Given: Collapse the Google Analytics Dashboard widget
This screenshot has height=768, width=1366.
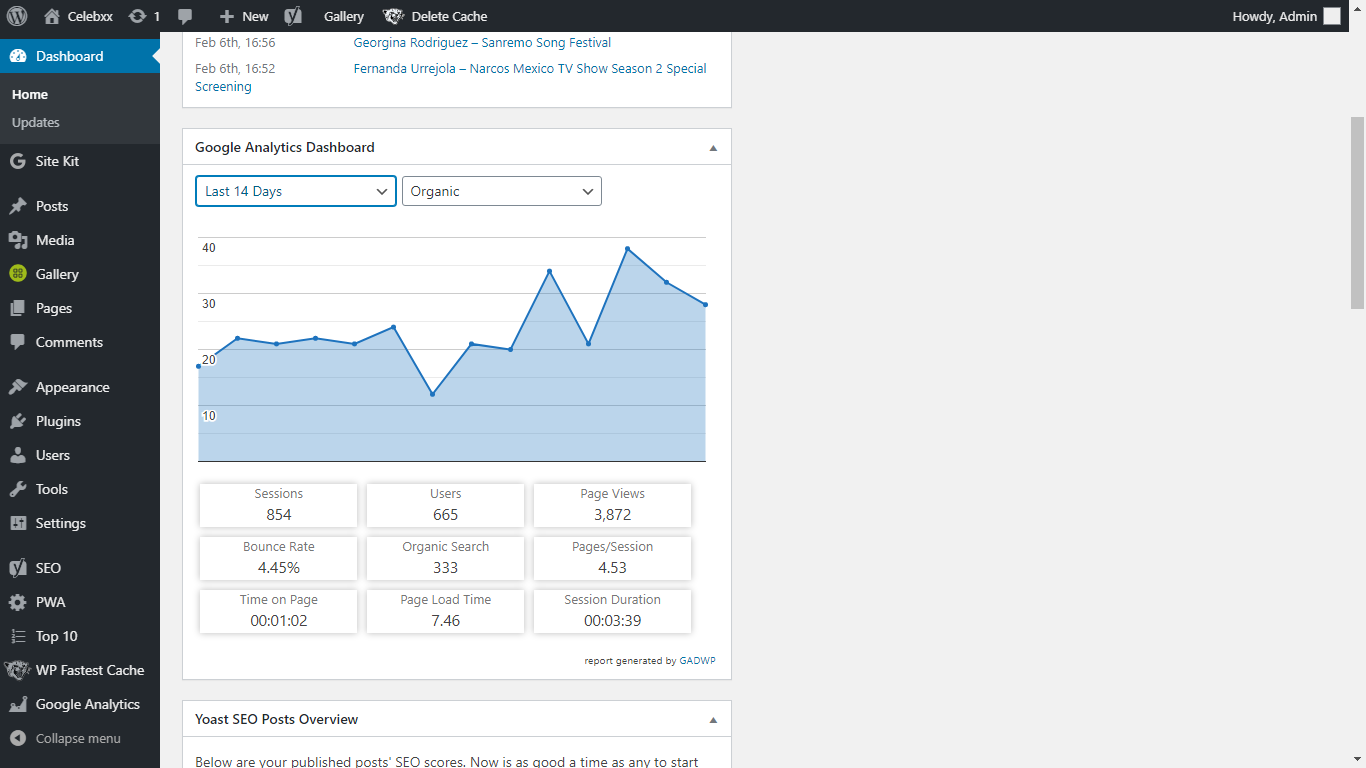Looking at the screenshot, I should pos(713,148).
